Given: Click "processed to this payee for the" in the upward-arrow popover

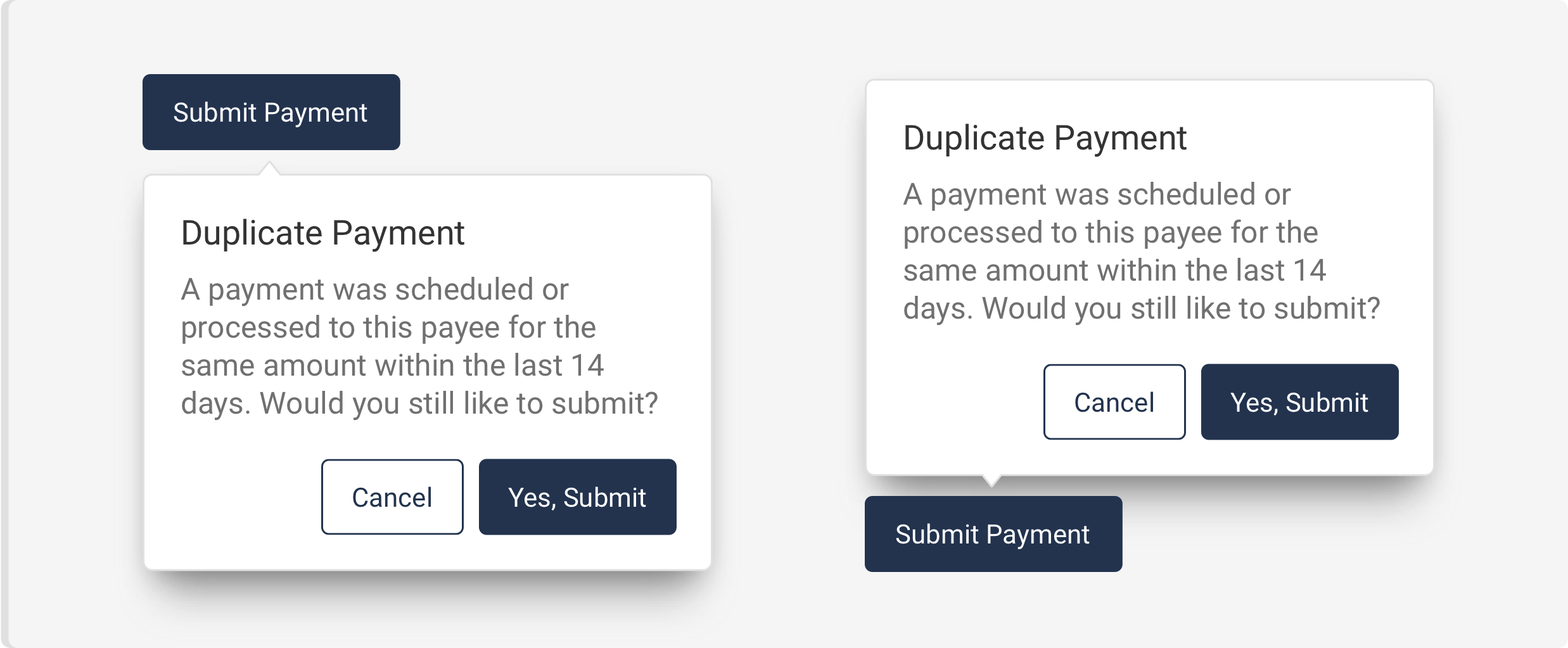Looking at the screenshot, I should [388, 327].
